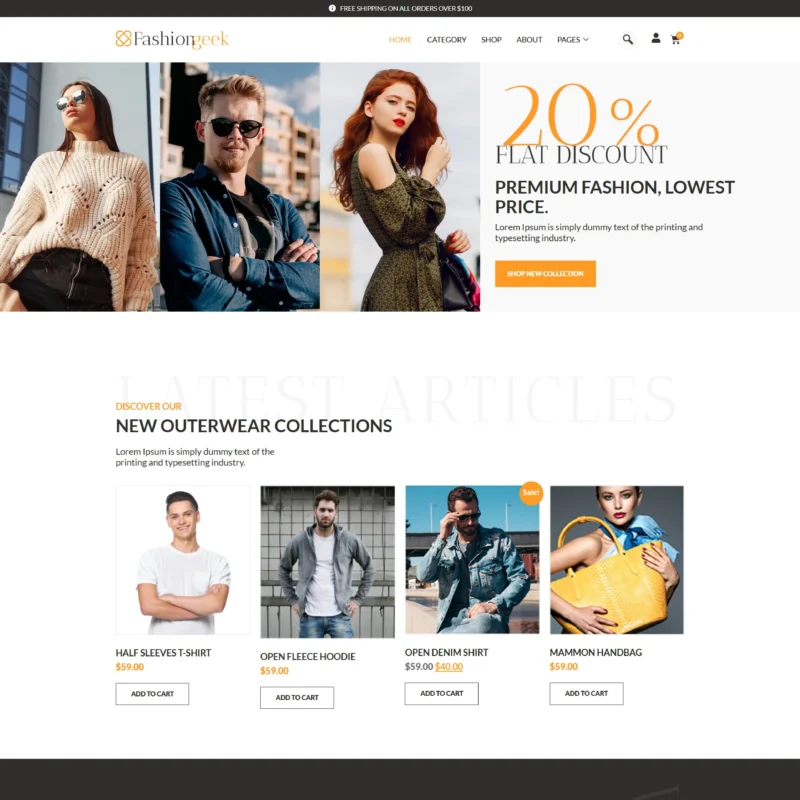Open the Category menu item
800x800 pixels.
pyautogui.click(x=446, y=40)
